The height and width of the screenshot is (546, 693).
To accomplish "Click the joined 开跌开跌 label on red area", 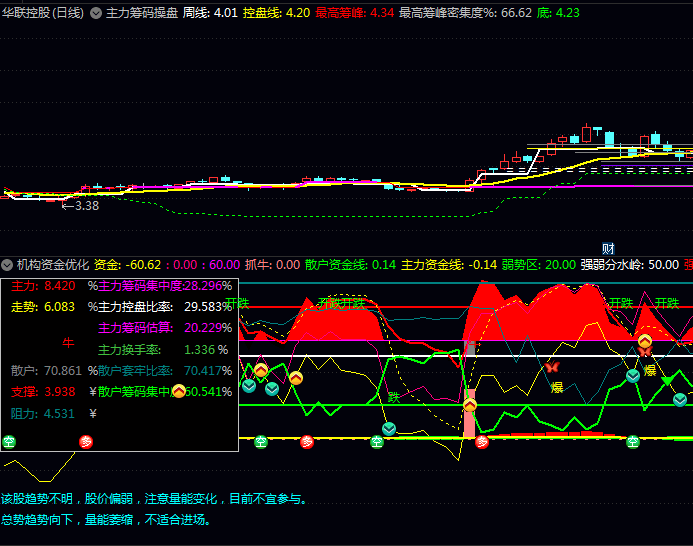I will 342,303.
